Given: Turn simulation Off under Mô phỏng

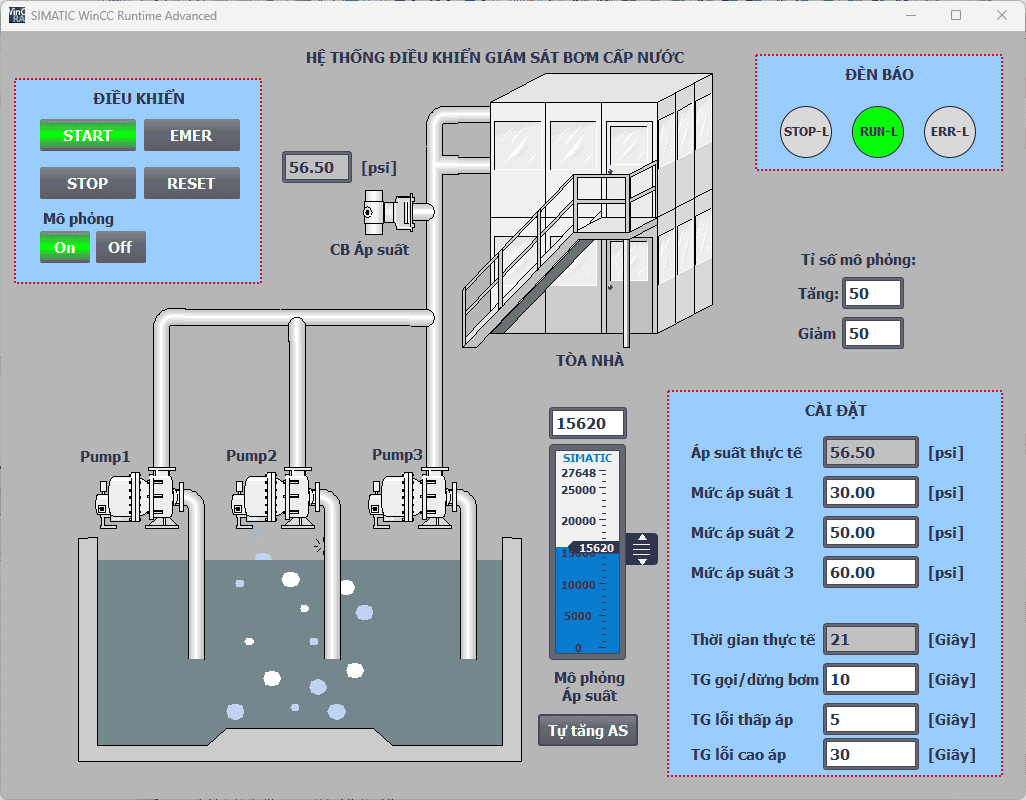Looking at the screenshot, I should tap(120, 247).
